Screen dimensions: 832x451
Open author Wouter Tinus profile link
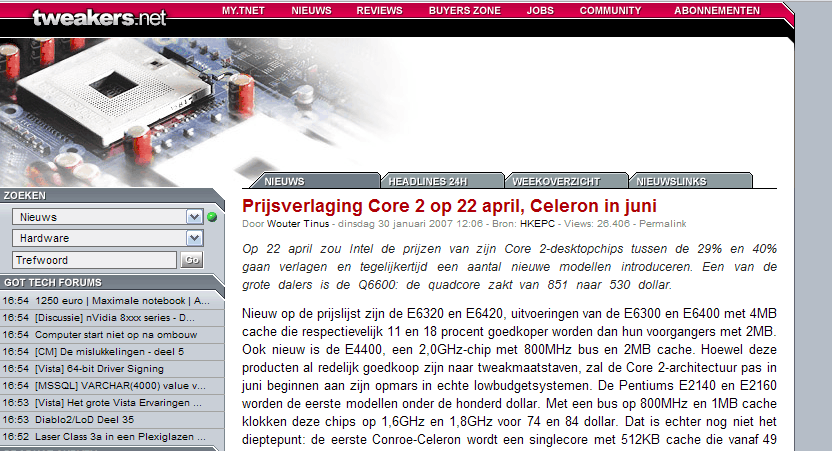298,224
